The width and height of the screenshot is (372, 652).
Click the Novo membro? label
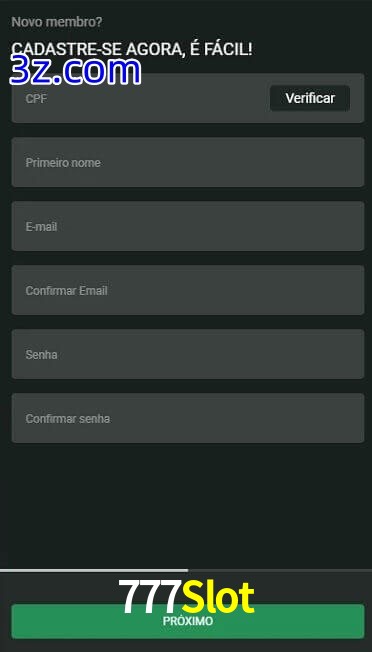pos(57,22)
